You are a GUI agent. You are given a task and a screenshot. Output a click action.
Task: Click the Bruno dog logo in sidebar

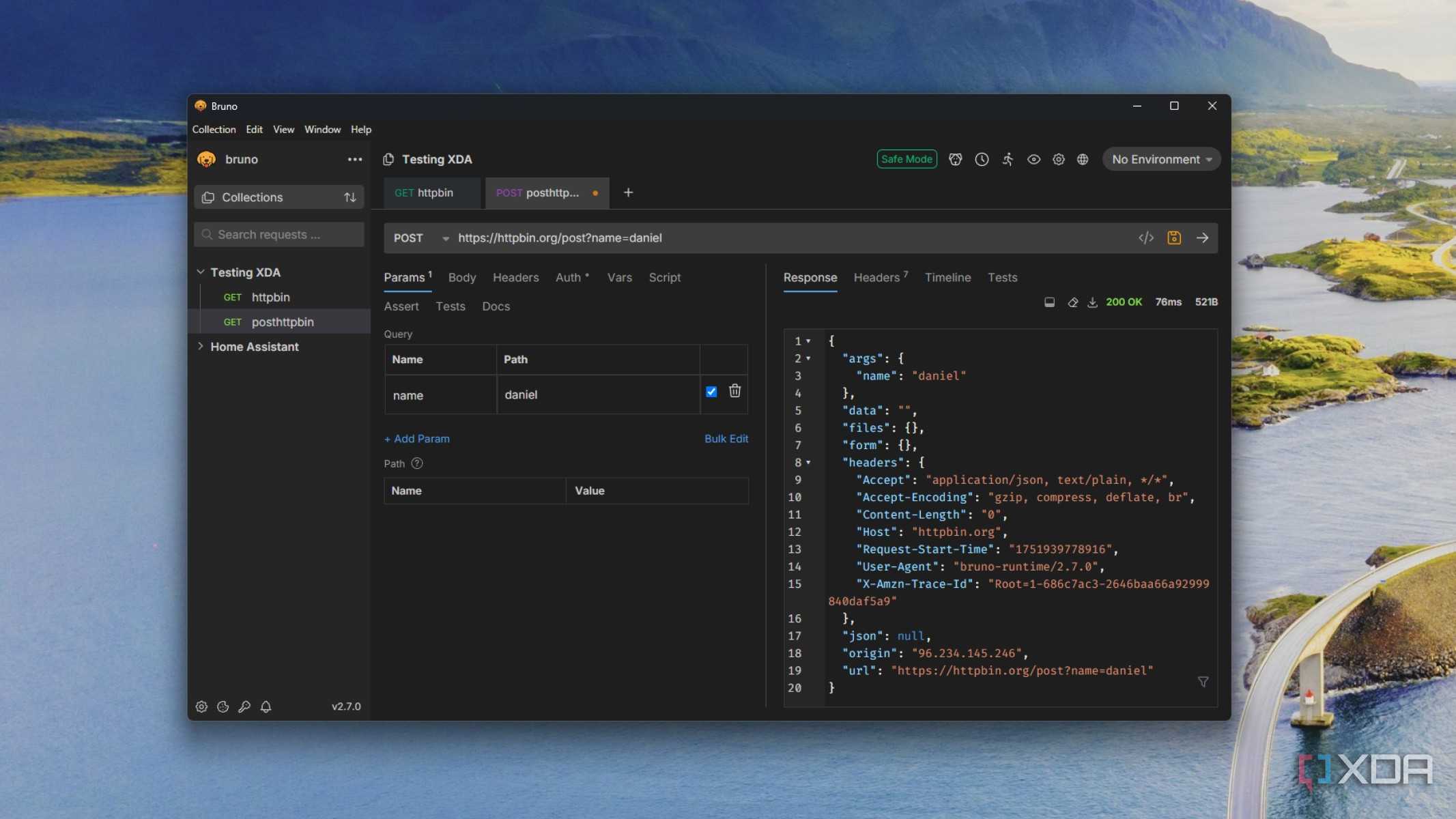(x=207, y=159)
